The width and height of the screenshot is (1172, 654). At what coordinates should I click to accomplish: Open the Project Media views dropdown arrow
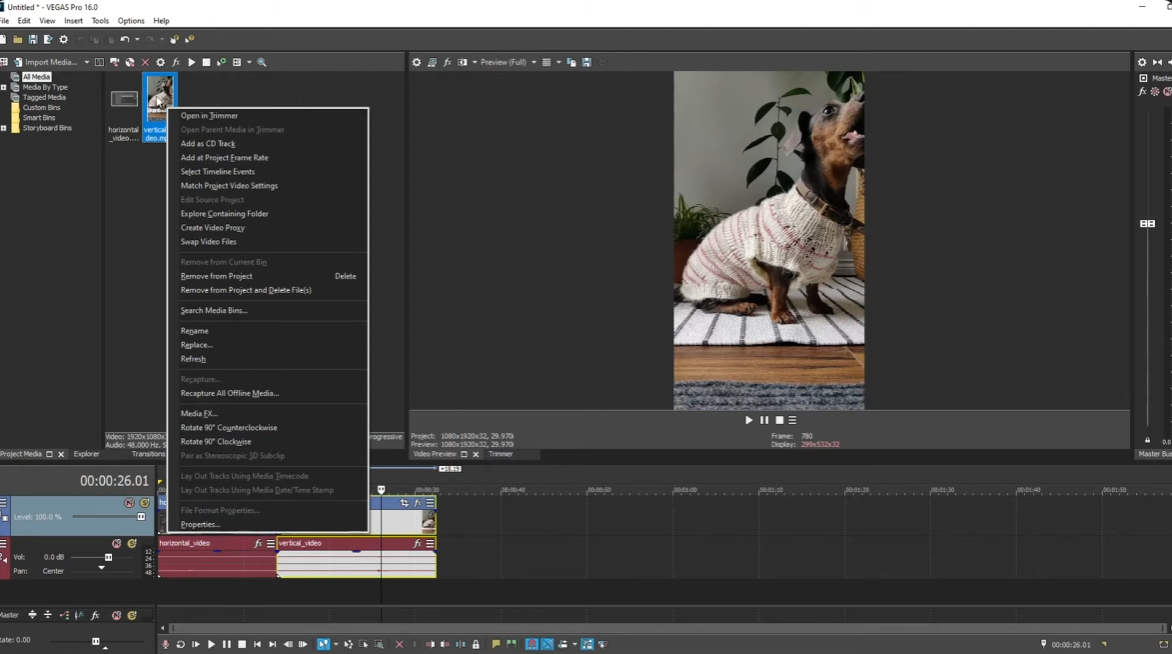tap(249, 62)
